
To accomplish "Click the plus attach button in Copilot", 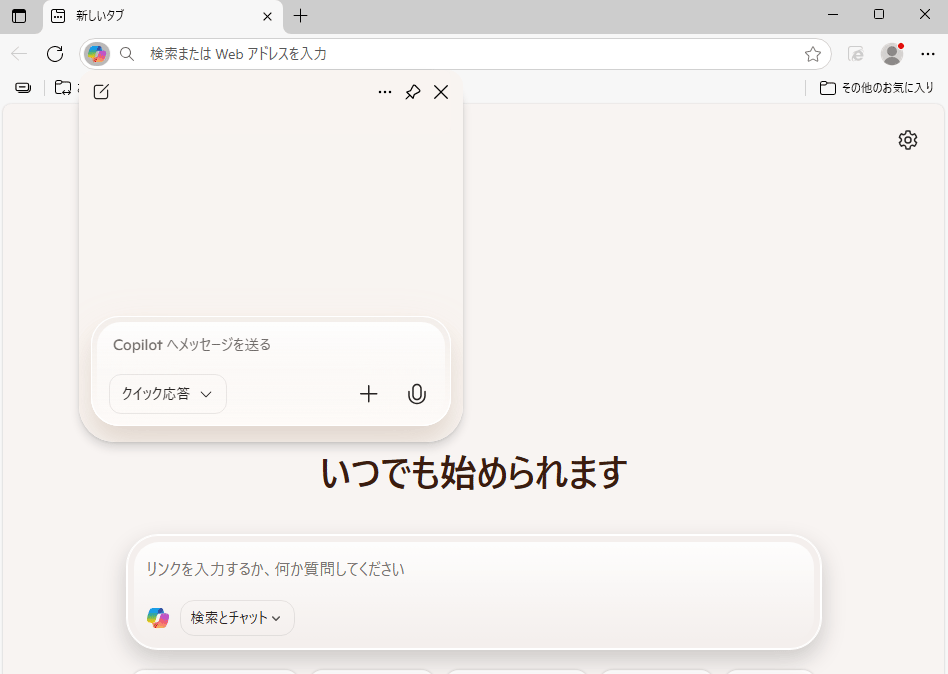I will (x=368, y=394).
